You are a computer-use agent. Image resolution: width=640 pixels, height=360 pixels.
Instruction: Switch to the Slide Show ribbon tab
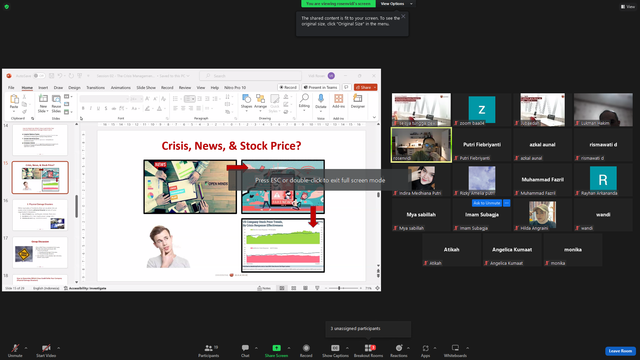click(x=146, y=87)
